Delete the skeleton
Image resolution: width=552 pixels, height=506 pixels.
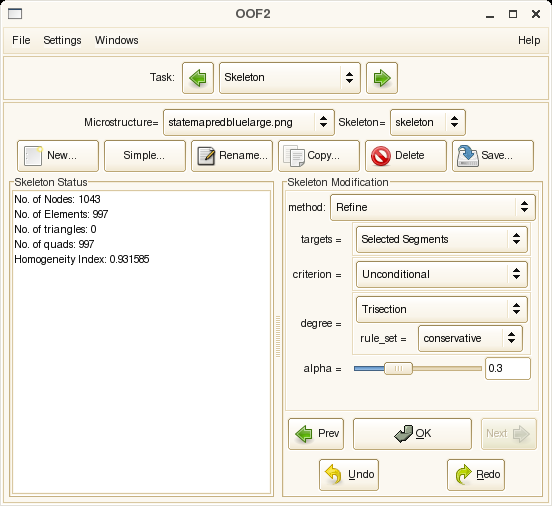[x=406, y=156]
